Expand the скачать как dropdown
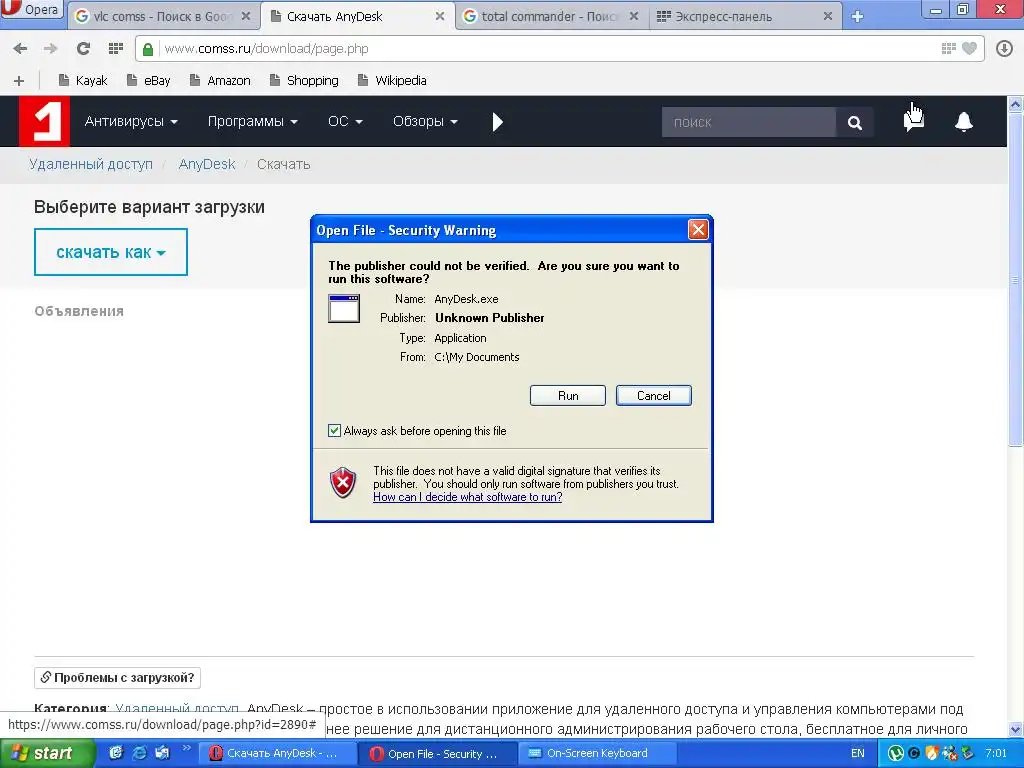Image resolution: width=1024 pixels, height=768 pixels. 111,252
